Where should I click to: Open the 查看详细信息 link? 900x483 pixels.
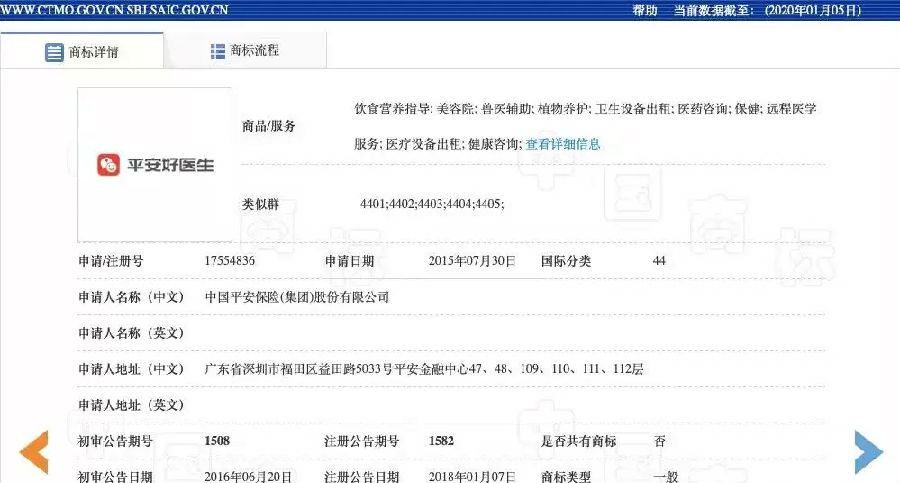click(x=562, y=144)
